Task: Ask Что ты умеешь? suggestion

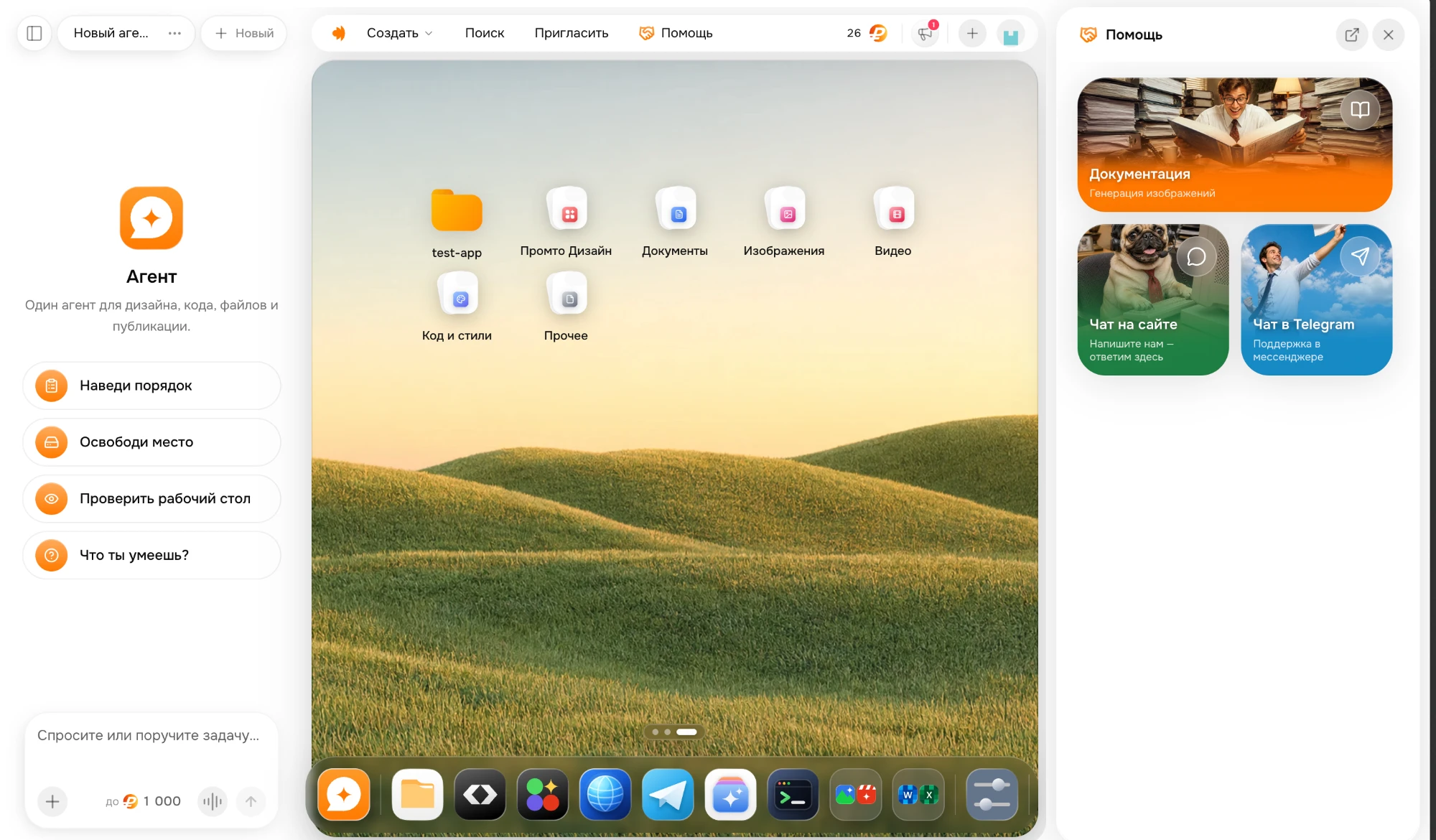Action: click(151, 555)
